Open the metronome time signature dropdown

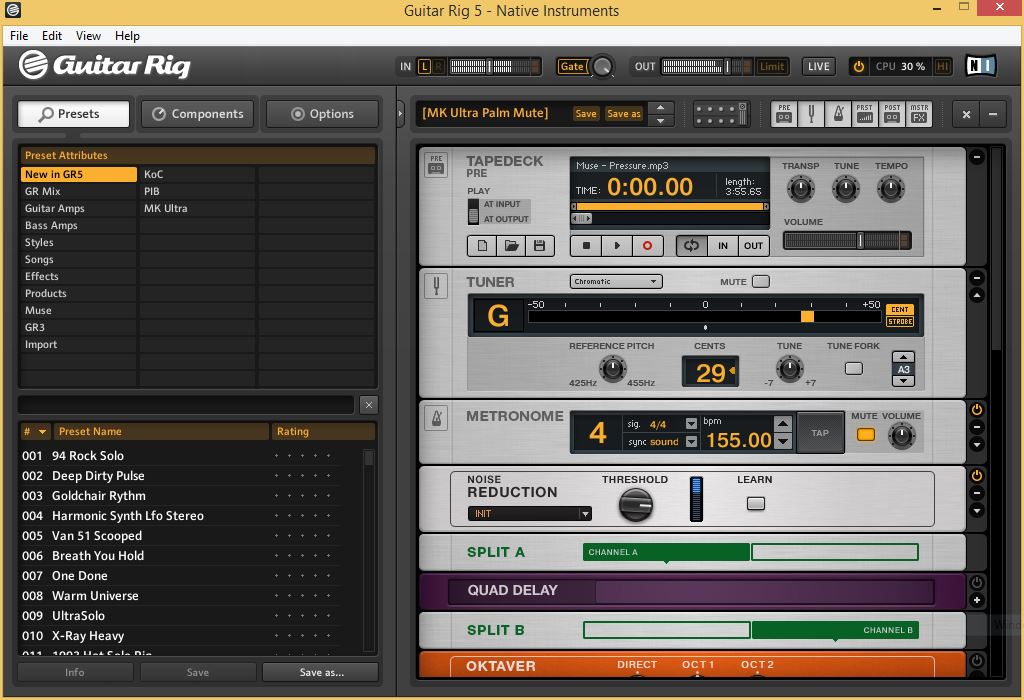click(x=691, y=424)
